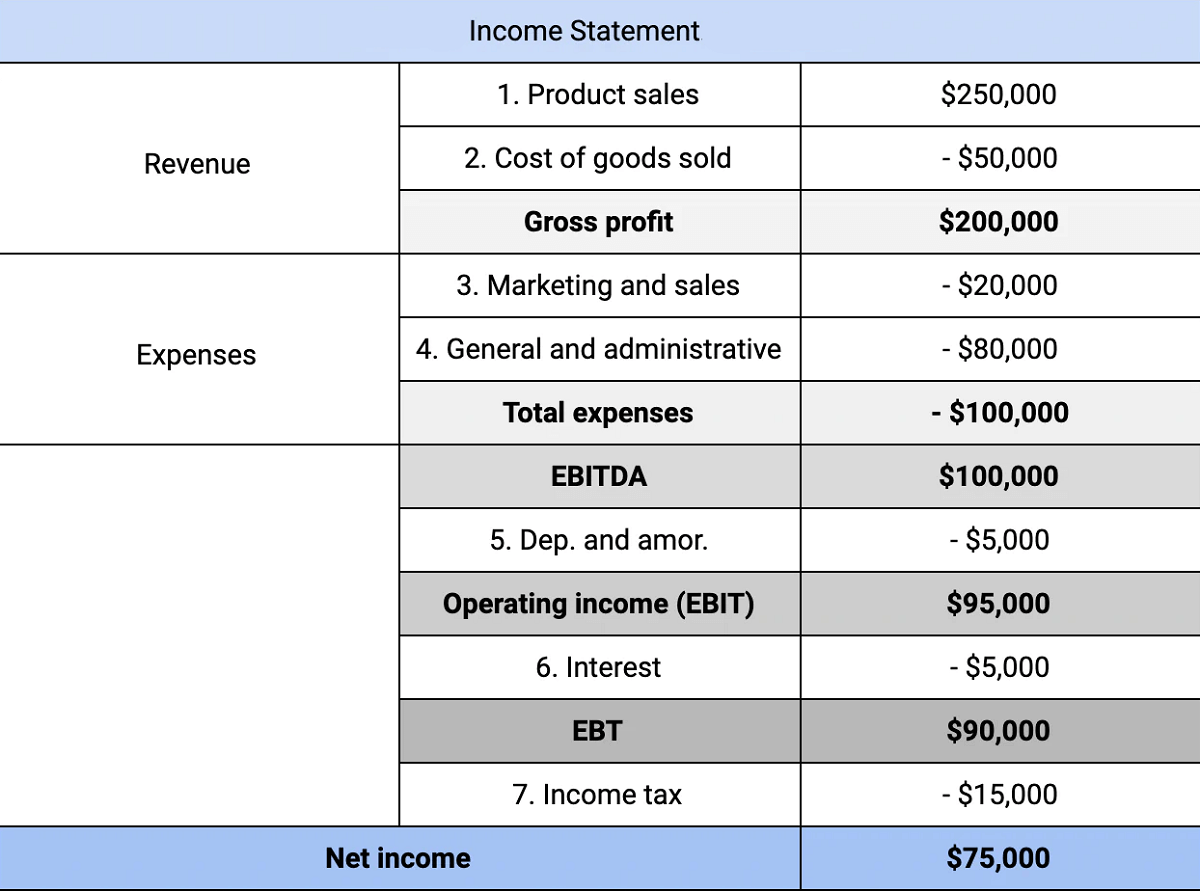Click the Revenue category cell

[199, 158]
